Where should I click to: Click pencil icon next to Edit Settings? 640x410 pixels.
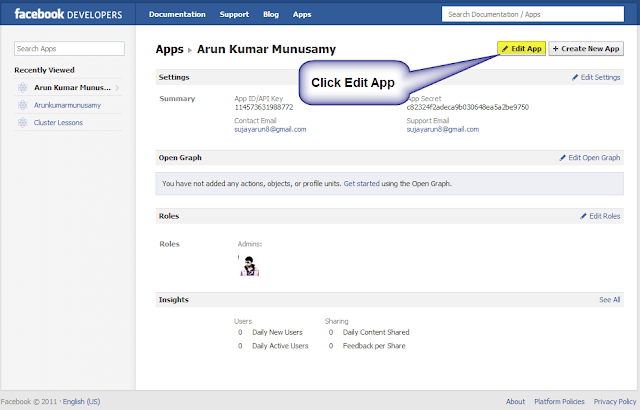pos(575,77)
